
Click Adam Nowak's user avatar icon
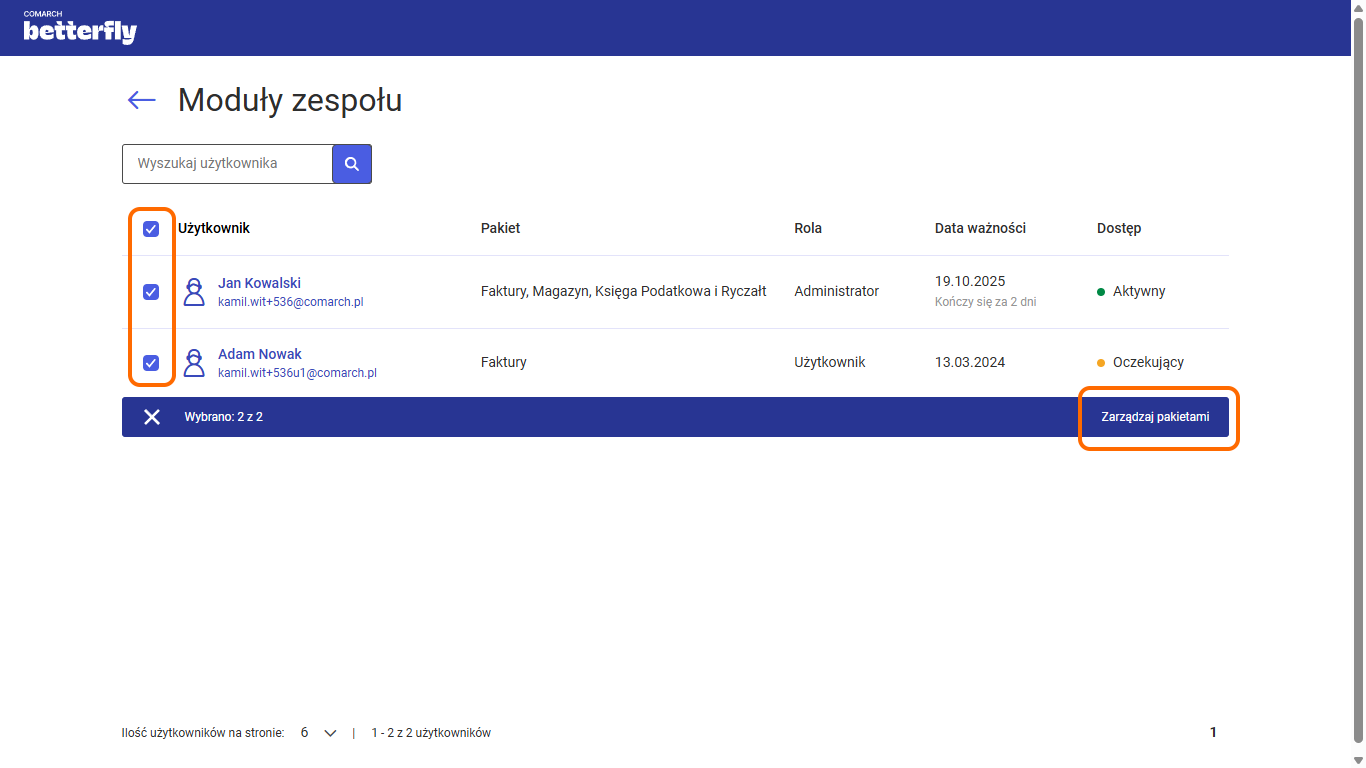tap(194, 363)
